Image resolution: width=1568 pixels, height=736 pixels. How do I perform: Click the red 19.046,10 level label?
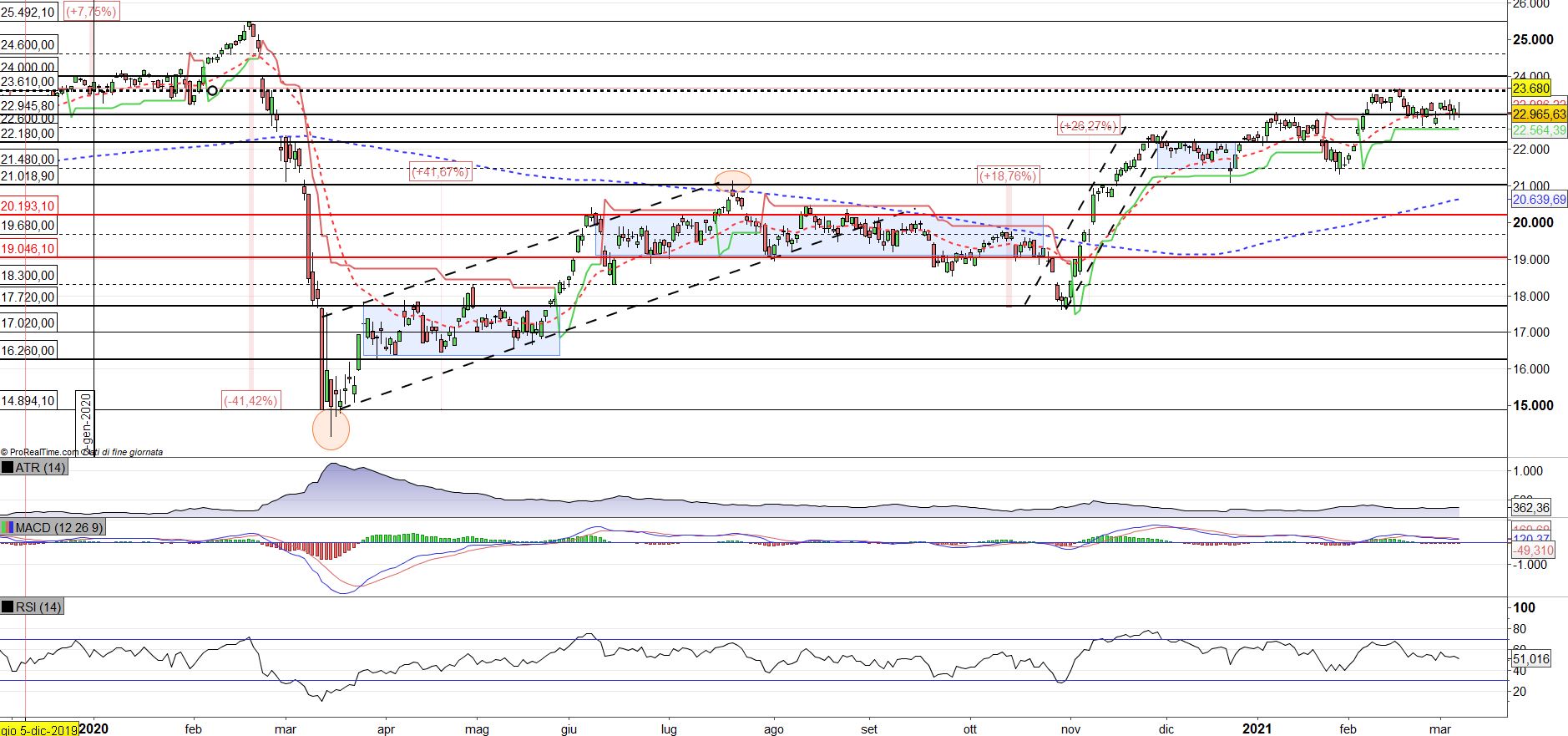[x=28, y=249]
